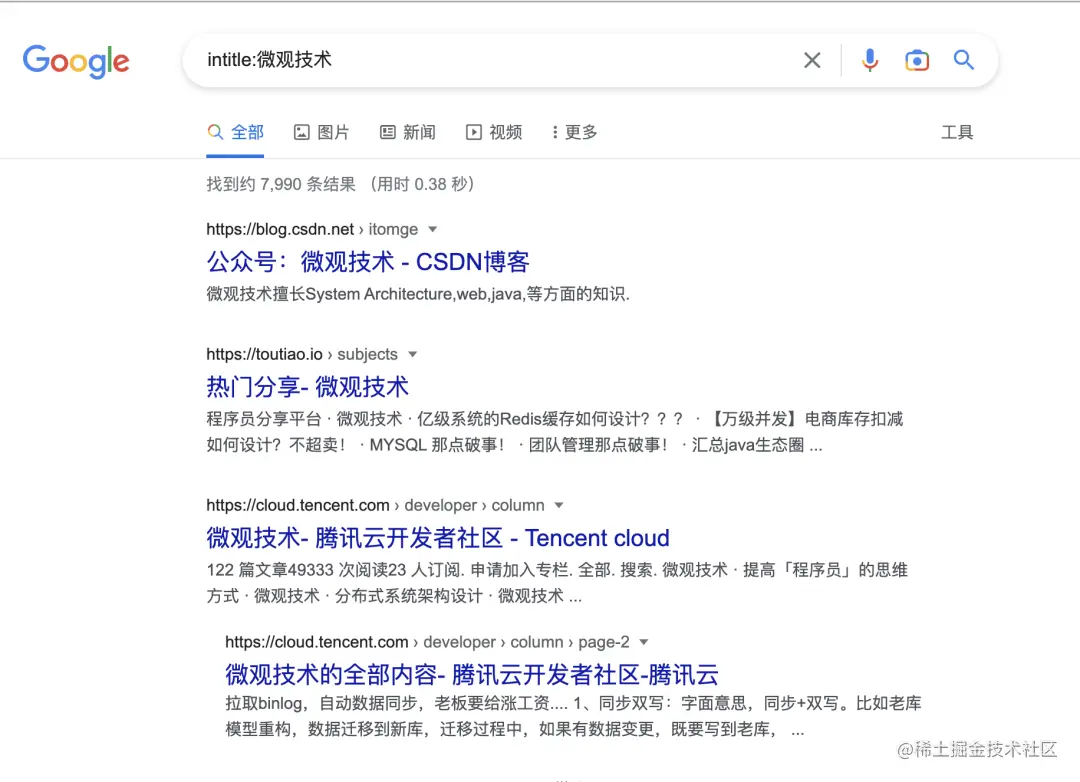
Task: Start voice search with the microphone icon
Action: pos(869,60)
